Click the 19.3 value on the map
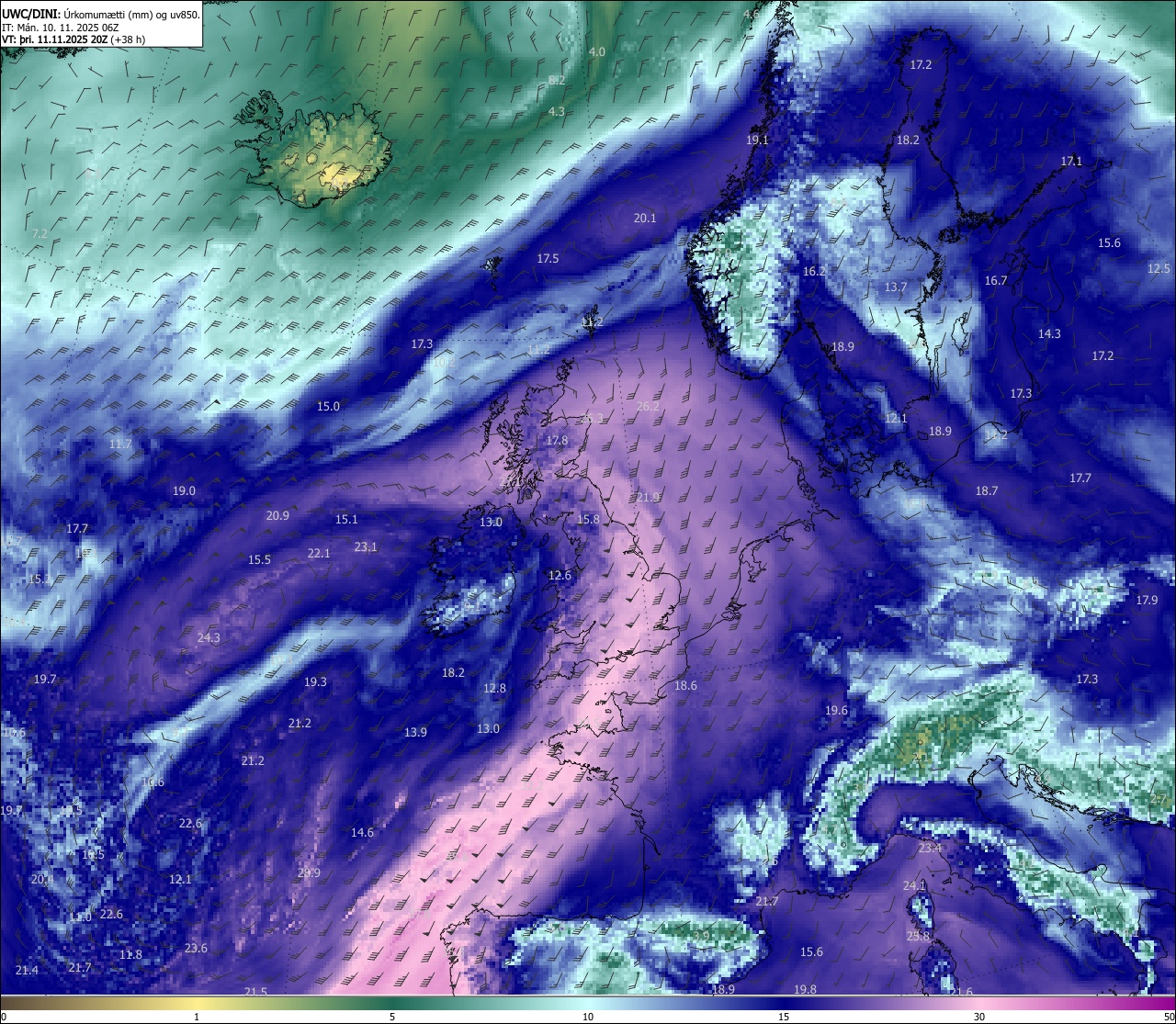 coord(315,681)
